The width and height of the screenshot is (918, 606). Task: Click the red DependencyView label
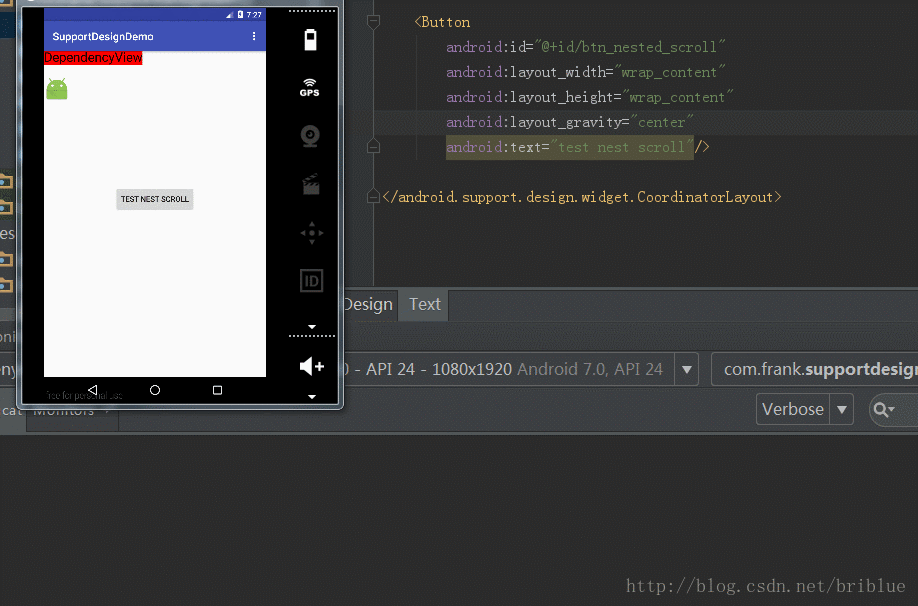tap(93, 57)
